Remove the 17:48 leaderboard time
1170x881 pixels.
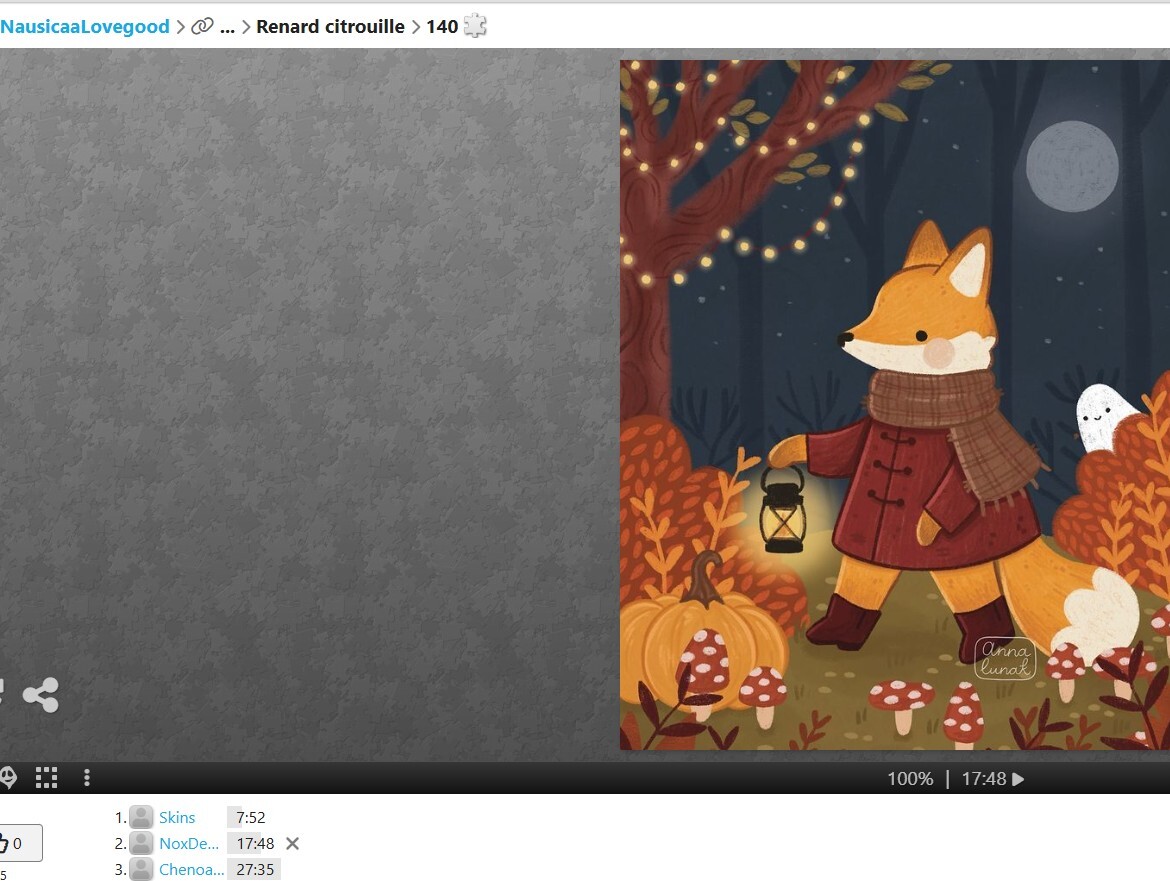pyautogui.click(x=292, y=843)
